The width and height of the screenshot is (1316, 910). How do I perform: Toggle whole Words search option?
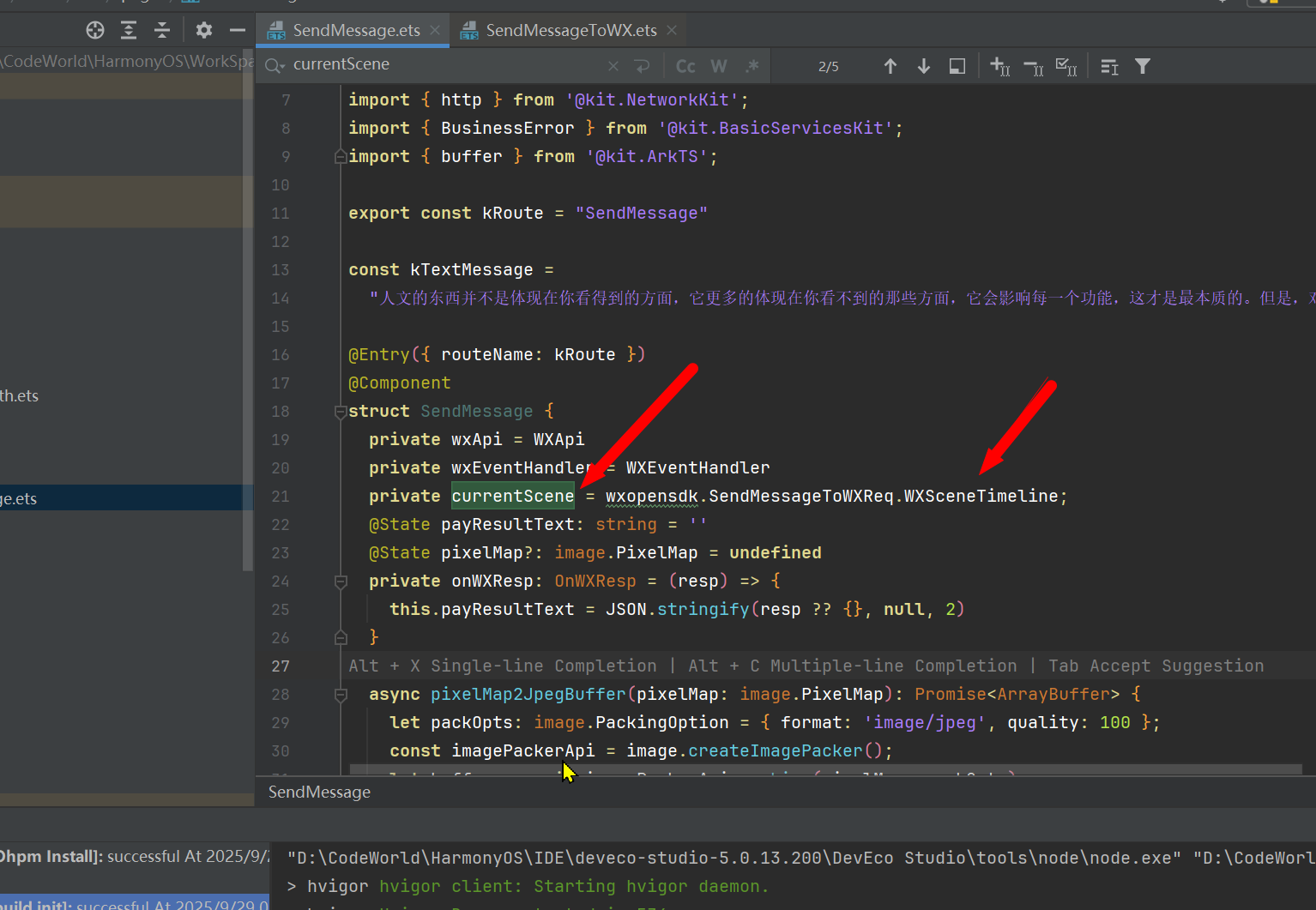point(719,66)
